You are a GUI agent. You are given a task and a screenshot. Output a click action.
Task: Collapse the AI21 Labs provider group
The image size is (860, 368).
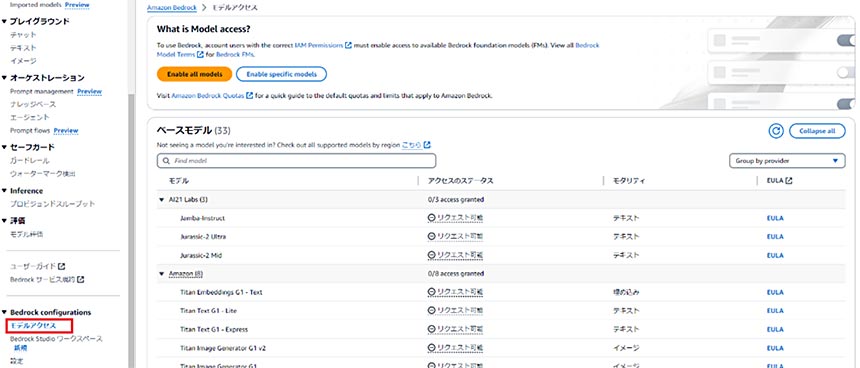point(162,200)
